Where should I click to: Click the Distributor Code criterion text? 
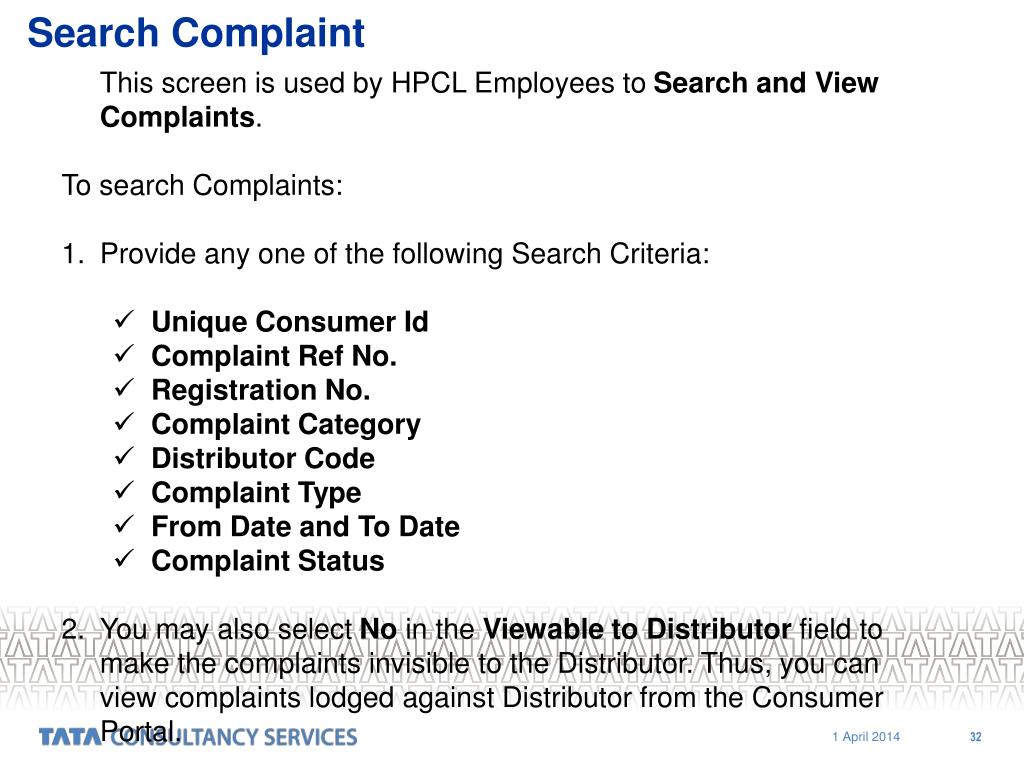point(263,458)
